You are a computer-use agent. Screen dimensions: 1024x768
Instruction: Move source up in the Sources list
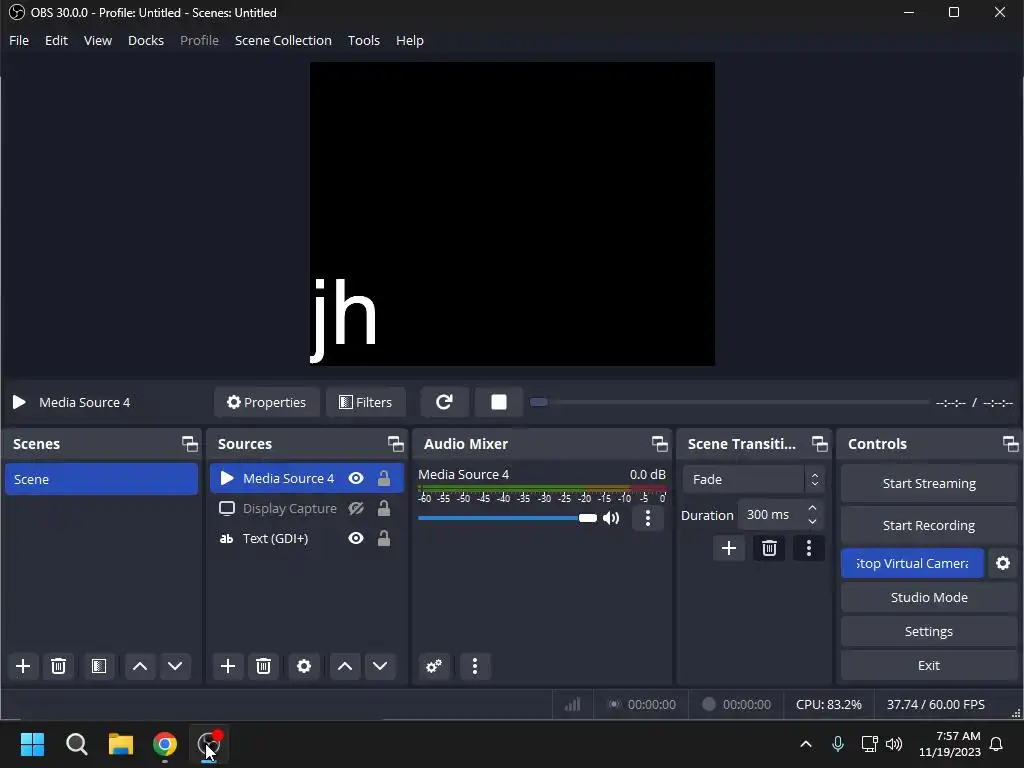pyautogui.click(x=345, y=666)
